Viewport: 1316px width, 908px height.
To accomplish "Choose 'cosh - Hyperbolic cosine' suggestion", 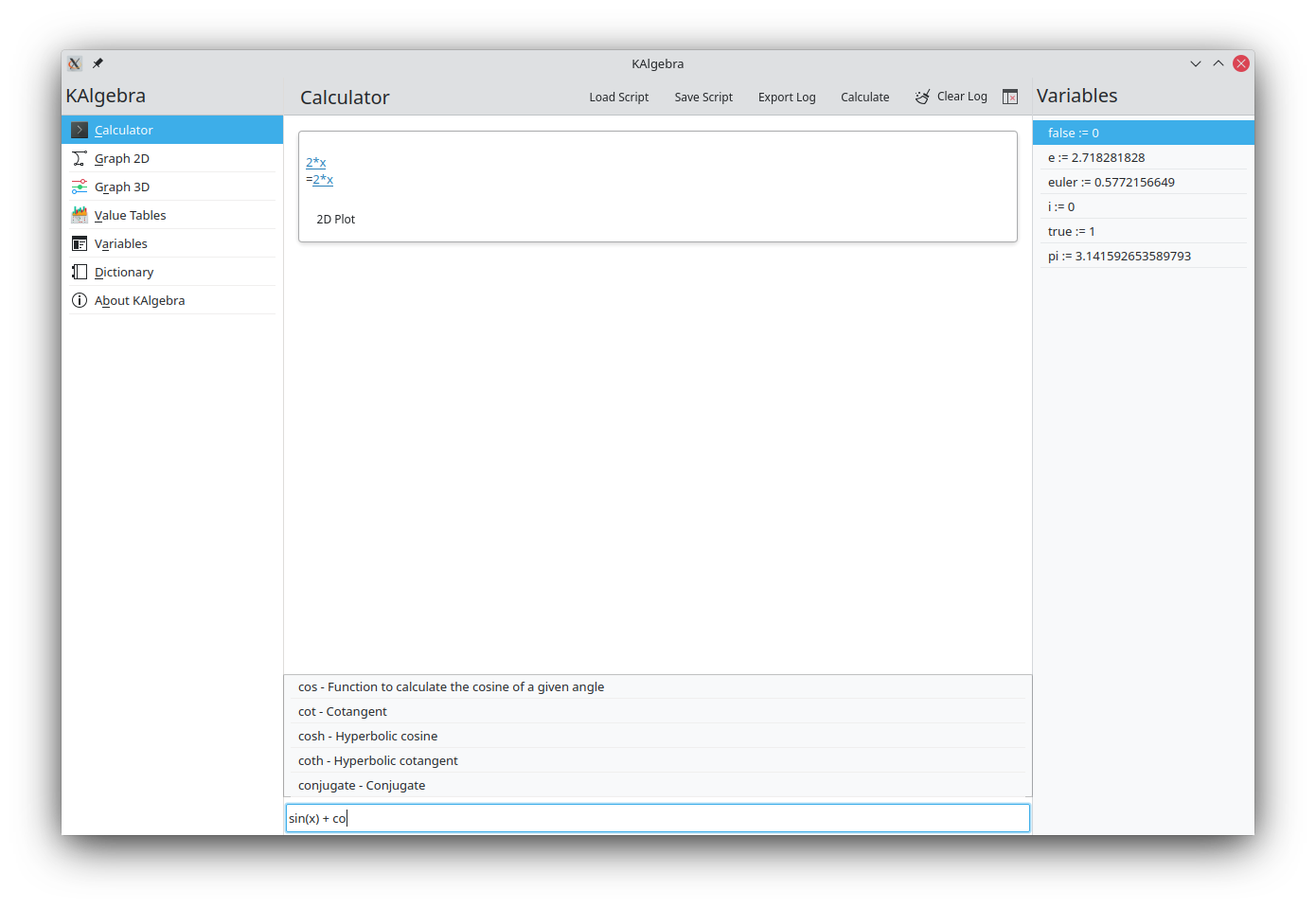I will tap(367, 737).
